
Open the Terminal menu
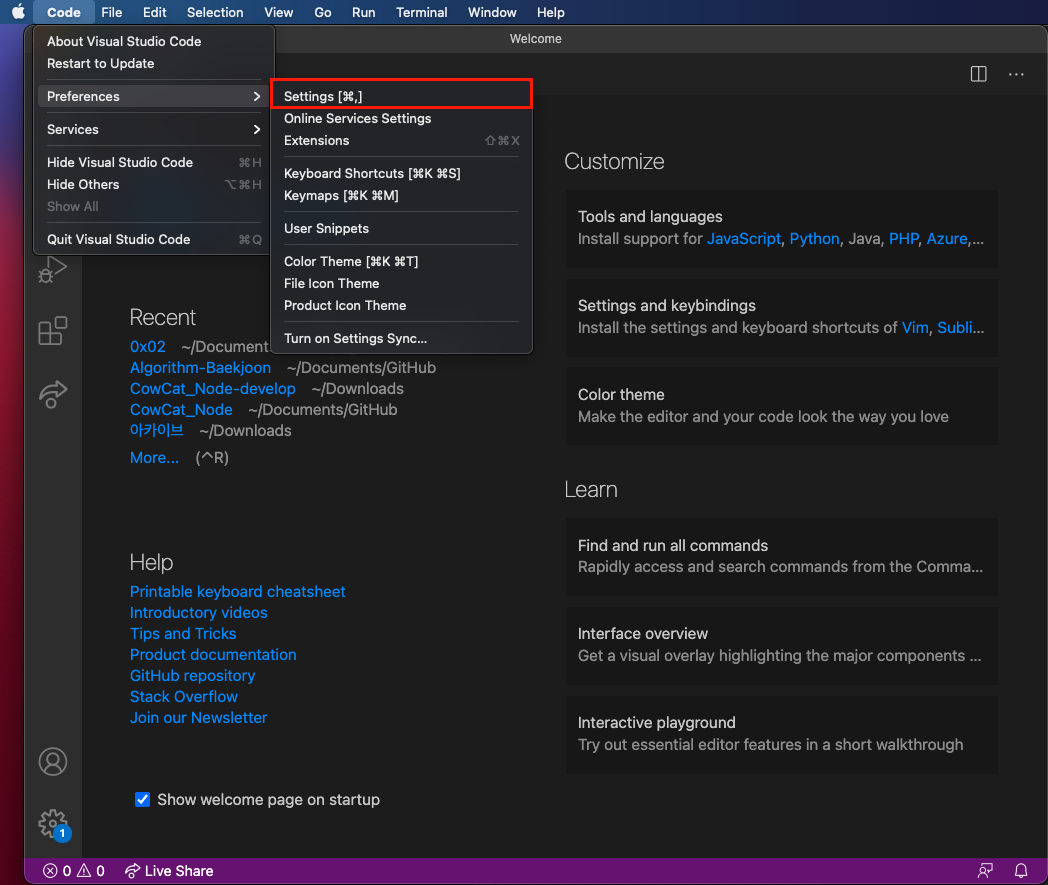click(x=421, y=12)
